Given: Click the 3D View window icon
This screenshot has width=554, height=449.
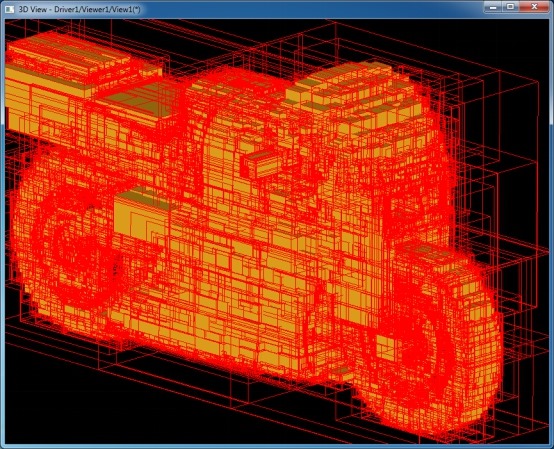Looking at the screenshot, I should pos(9,9).
